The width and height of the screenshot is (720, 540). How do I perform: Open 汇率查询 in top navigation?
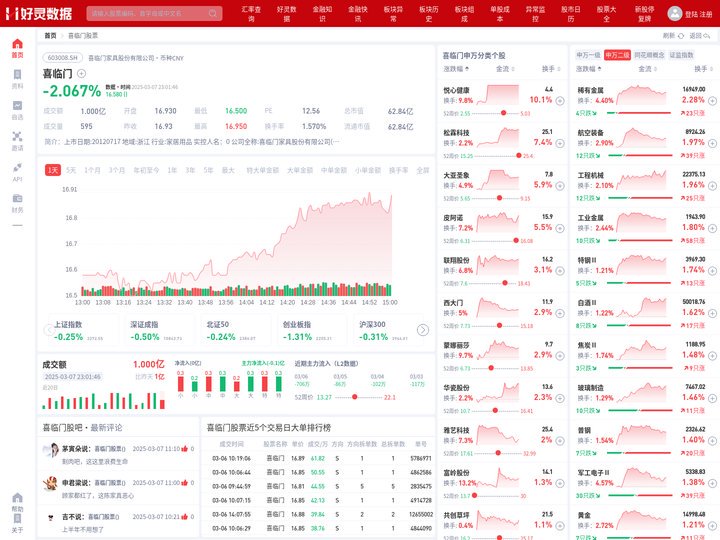click(x=251, y=13)
